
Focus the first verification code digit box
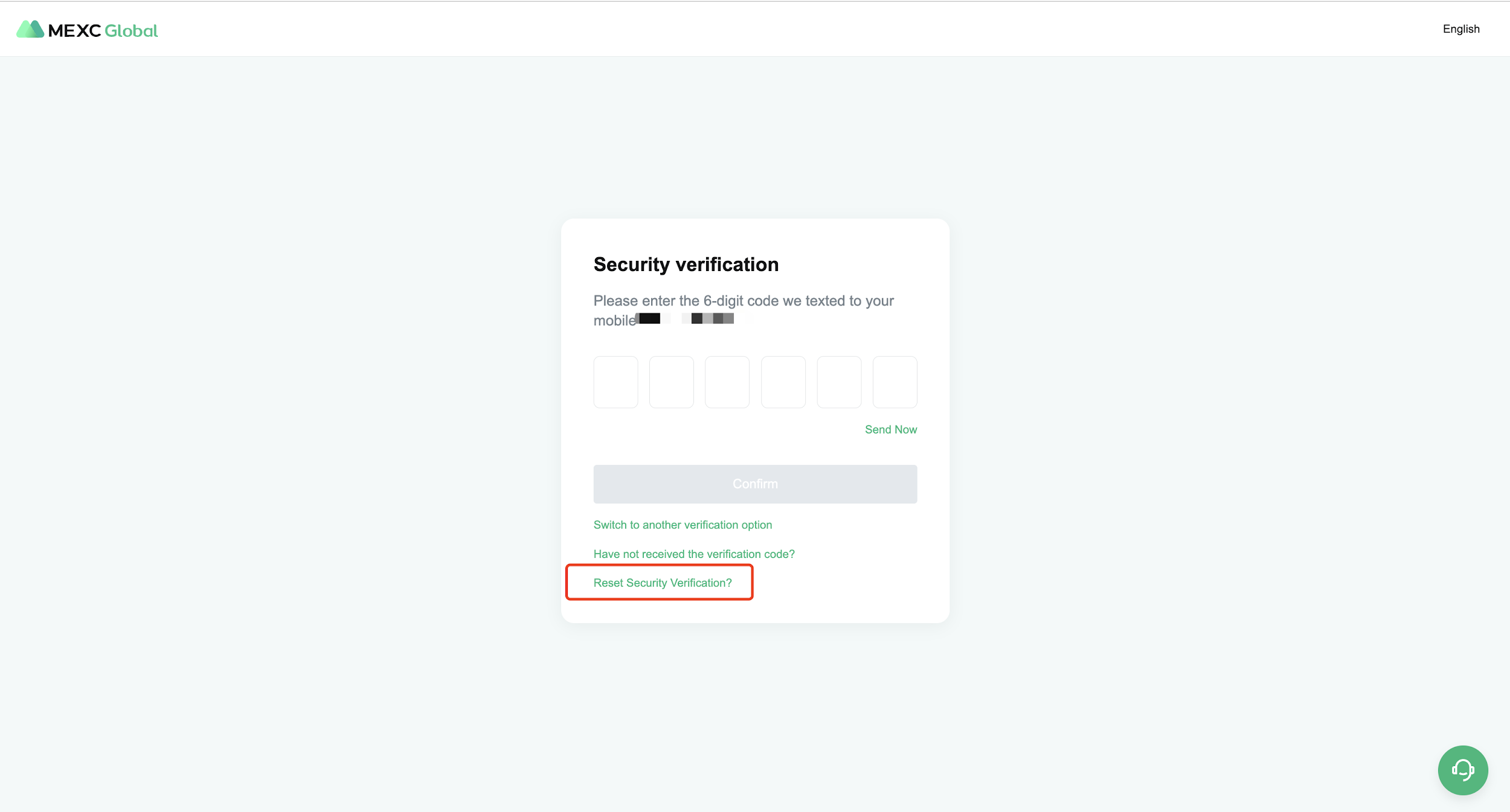[x=615, y=382]
